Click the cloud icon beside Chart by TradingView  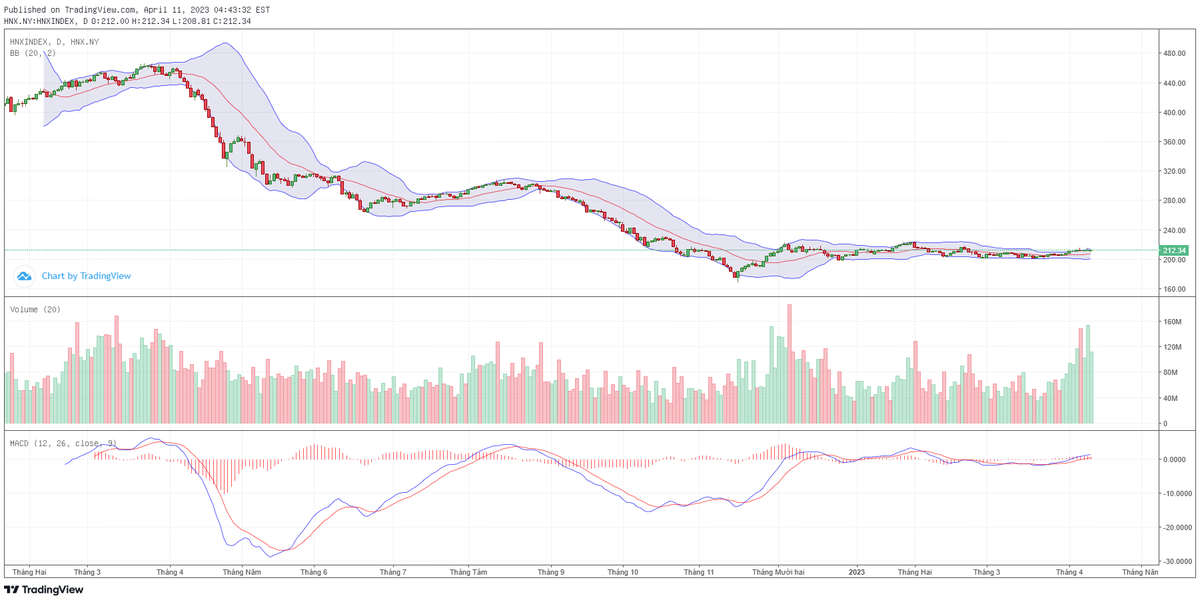tap(24, 276)
